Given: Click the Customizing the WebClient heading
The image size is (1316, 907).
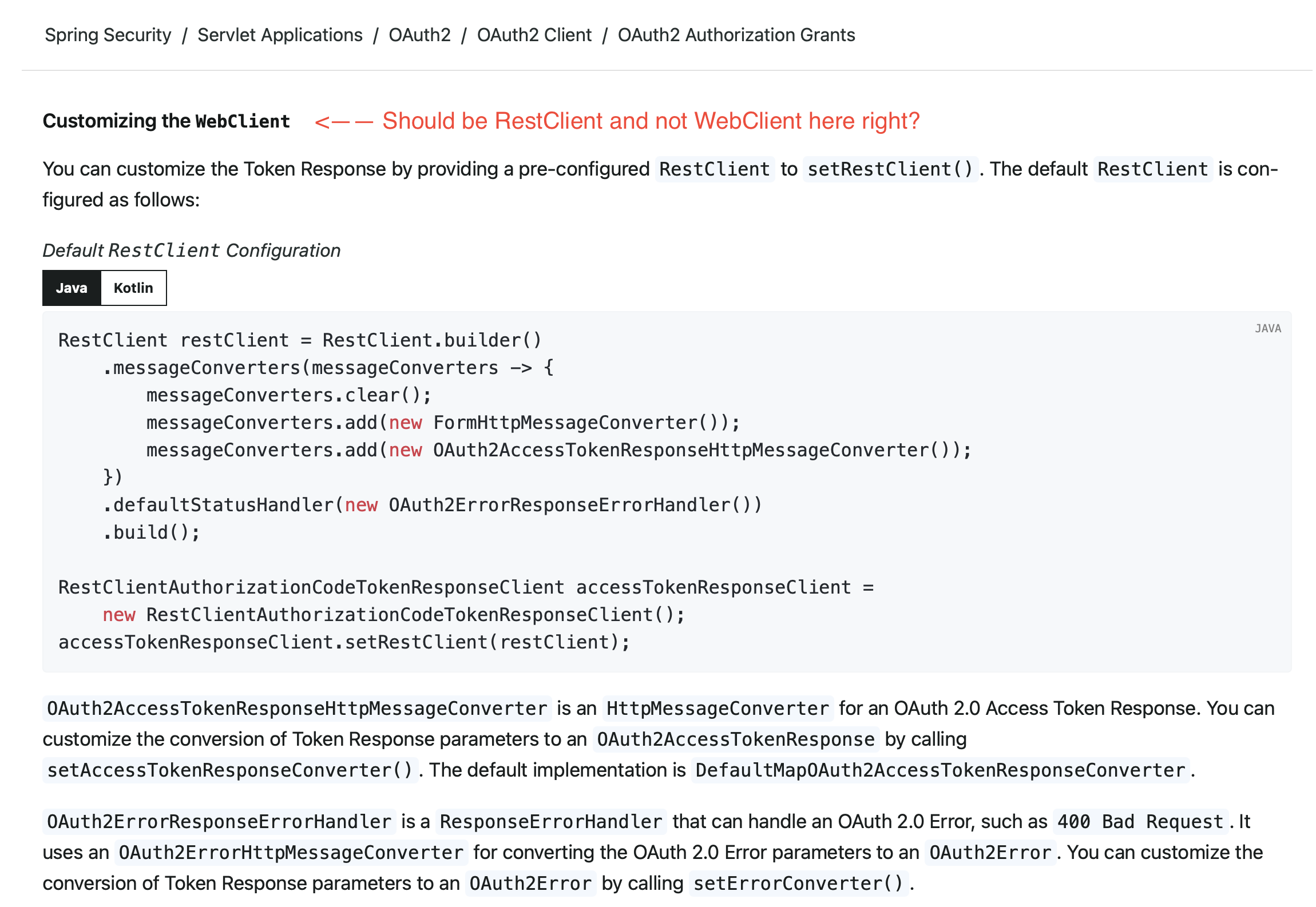Looking at the screenshot, I should [167, 121].
